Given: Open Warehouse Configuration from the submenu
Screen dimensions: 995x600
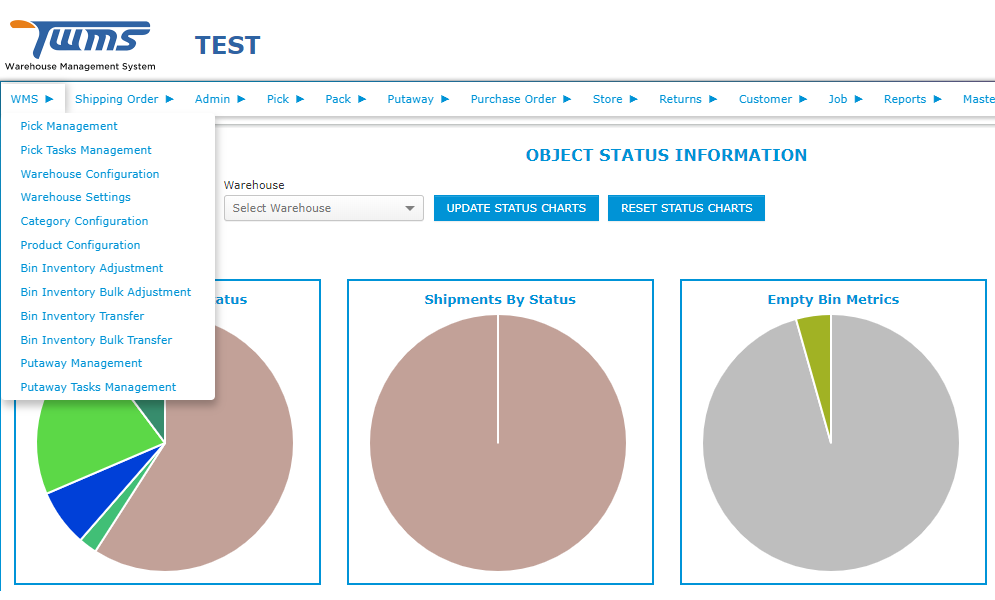Looking at the screenshot, I should pyautogui.click(x=90, y=173).
